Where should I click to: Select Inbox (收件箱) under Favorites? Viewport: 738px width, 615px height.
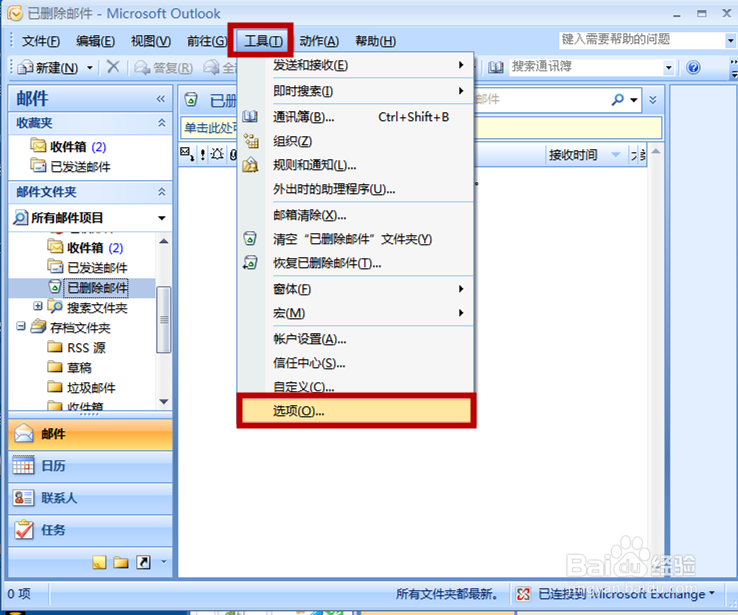pos(68,147)
